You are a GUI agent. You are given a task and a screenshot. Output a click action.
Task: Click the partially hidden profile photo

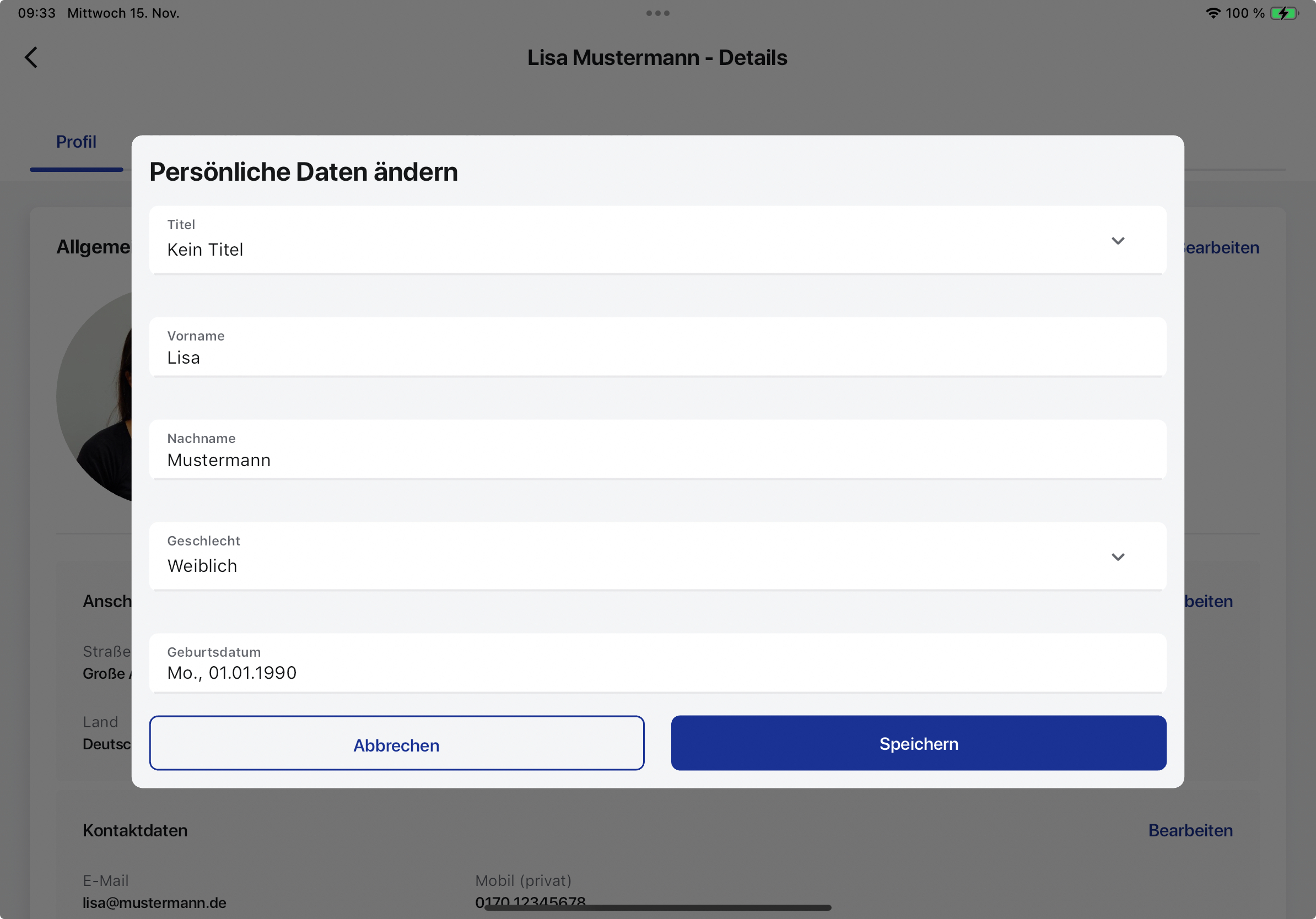[94, 397]
